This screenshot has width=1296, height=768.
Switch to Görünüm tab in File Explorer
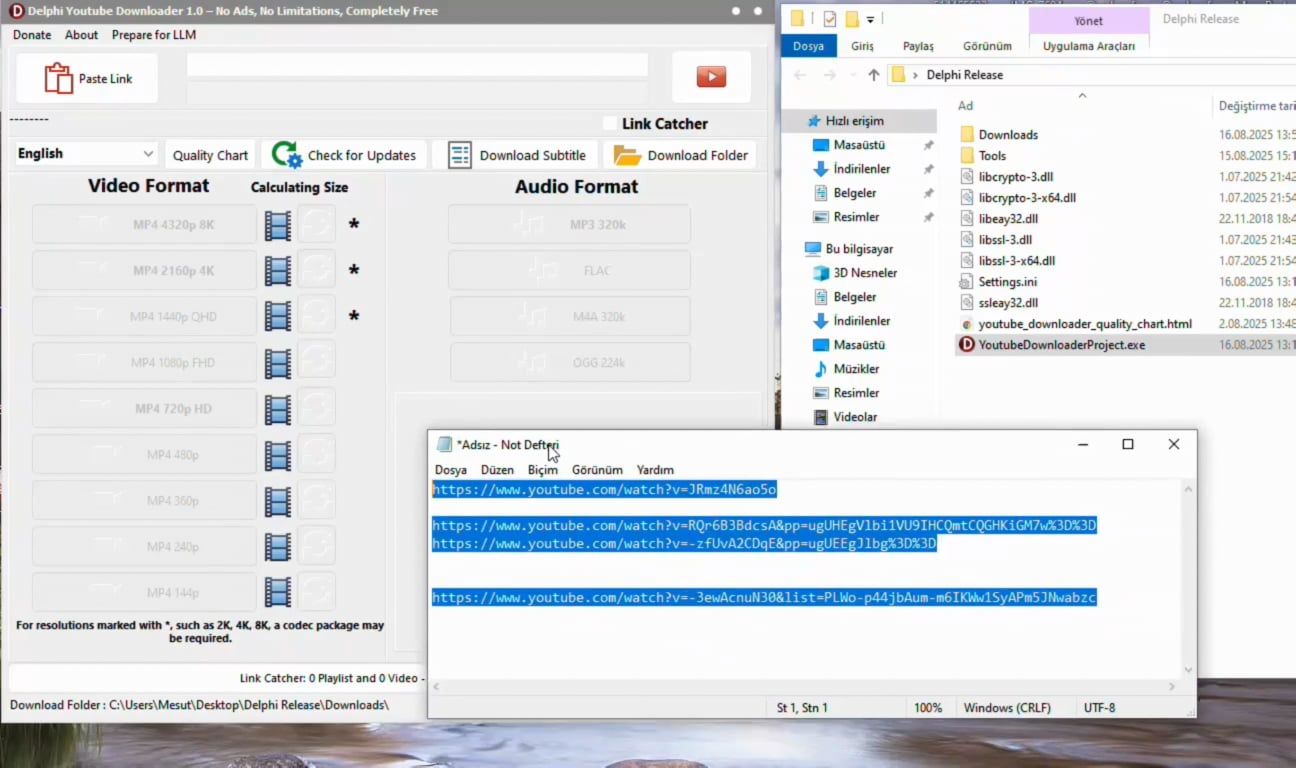tap(987, 46)
